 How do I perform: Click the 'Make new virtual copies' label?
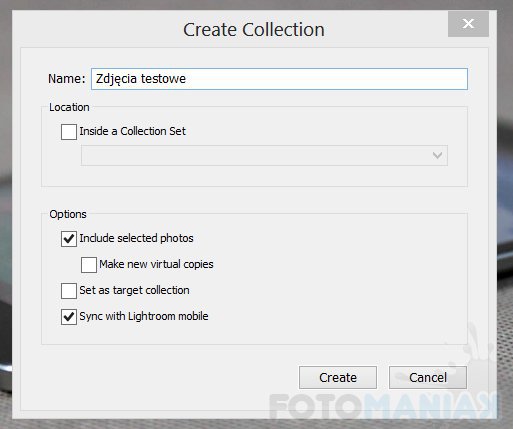pos(156,264)
